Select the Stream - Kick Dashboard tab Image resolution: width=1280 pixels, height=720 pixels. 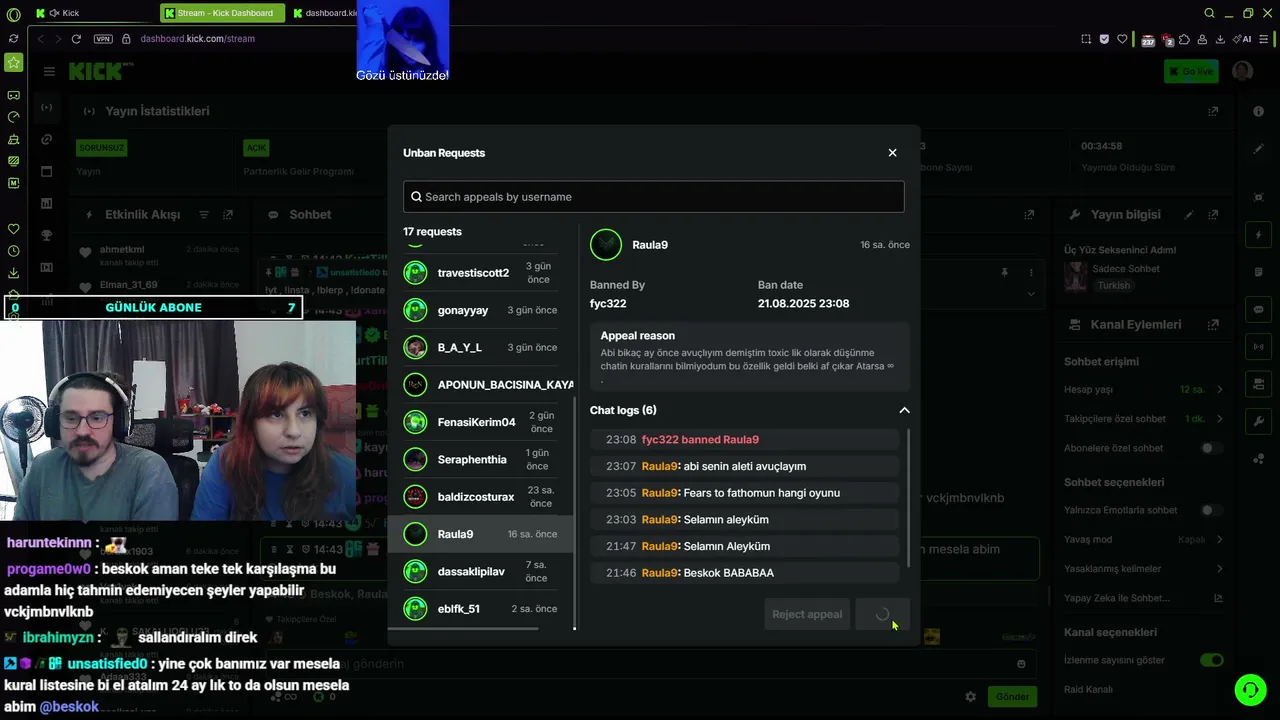(222, 13)
